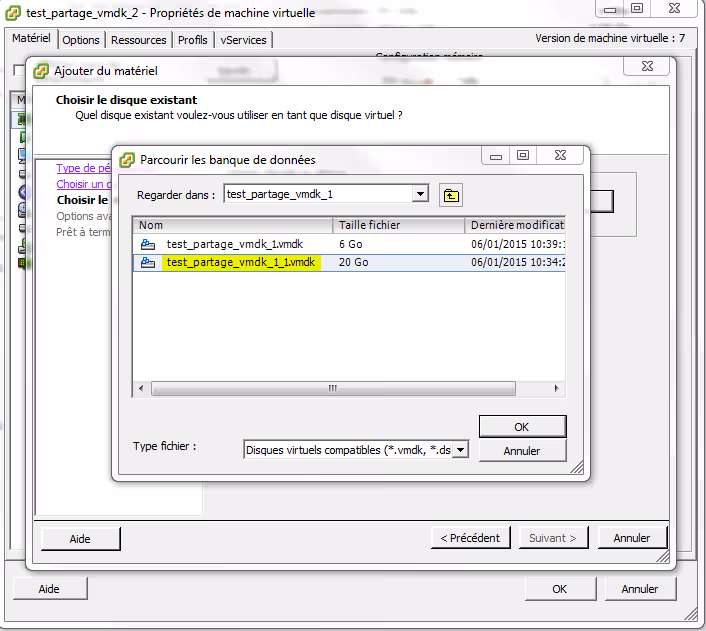Viewport: 706px width, 631px height.
Task: Confirm with OK in the datastore browser
Action: 521,427
